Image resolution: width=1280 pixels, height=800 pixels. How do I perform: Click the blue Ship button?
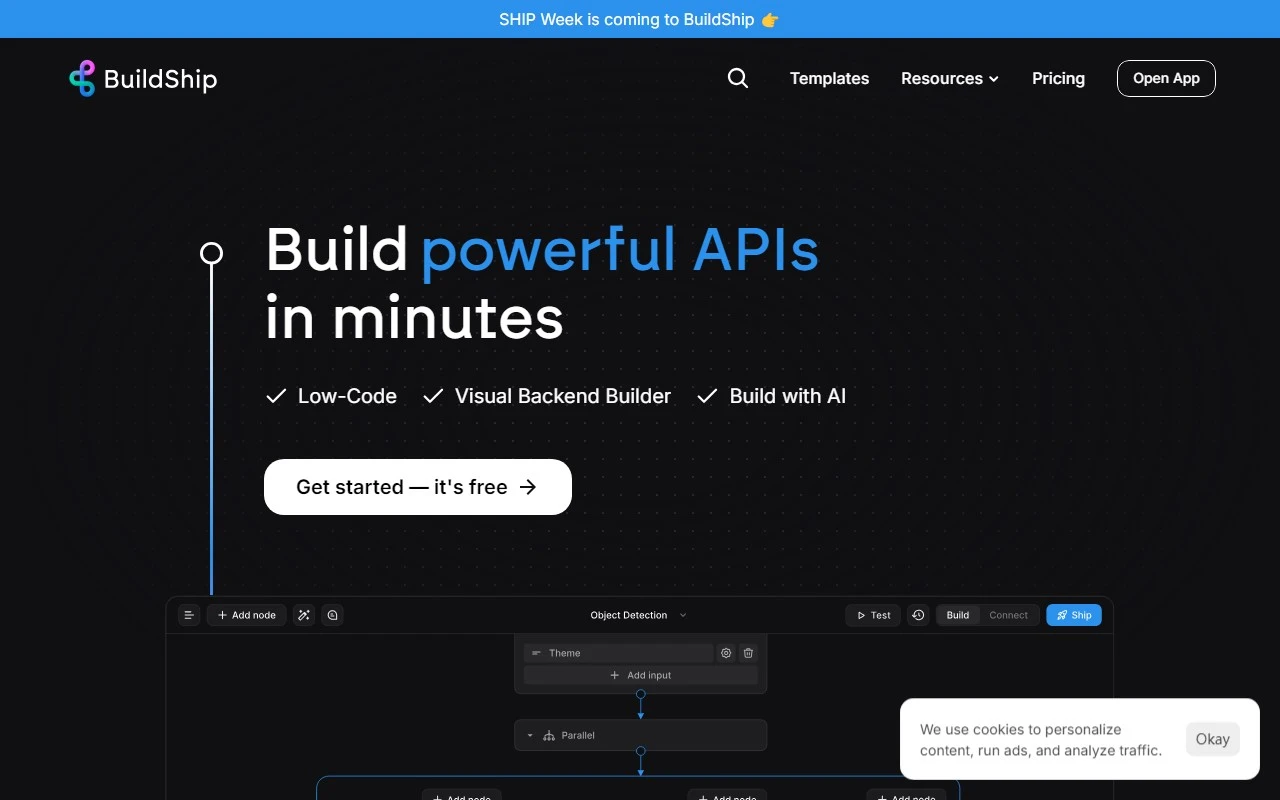click(1074, 615)
